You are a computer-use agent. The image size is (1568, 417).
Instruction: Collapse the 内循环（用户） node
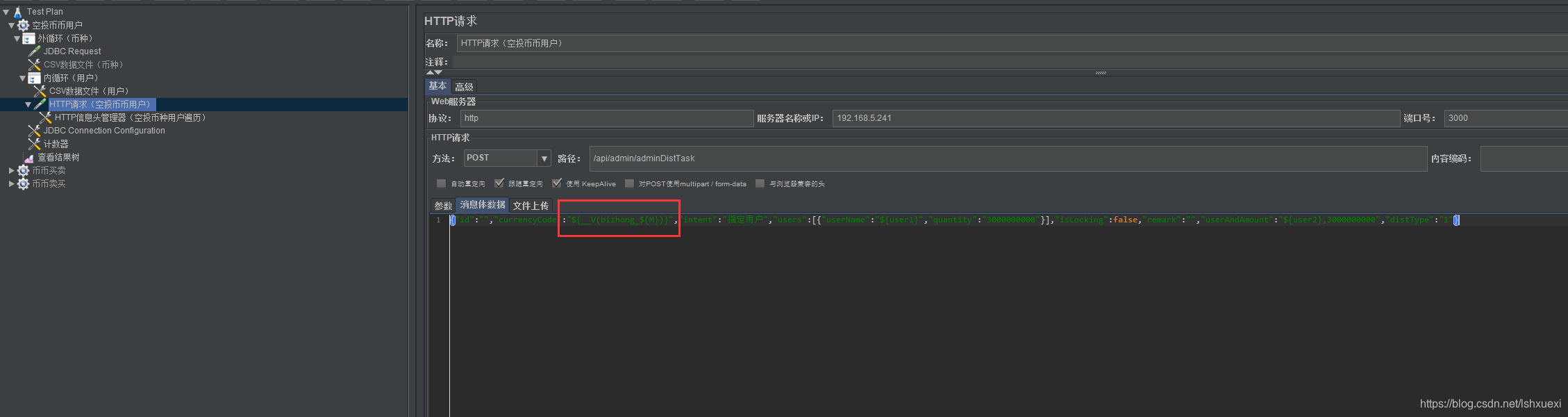click(23, 78)
